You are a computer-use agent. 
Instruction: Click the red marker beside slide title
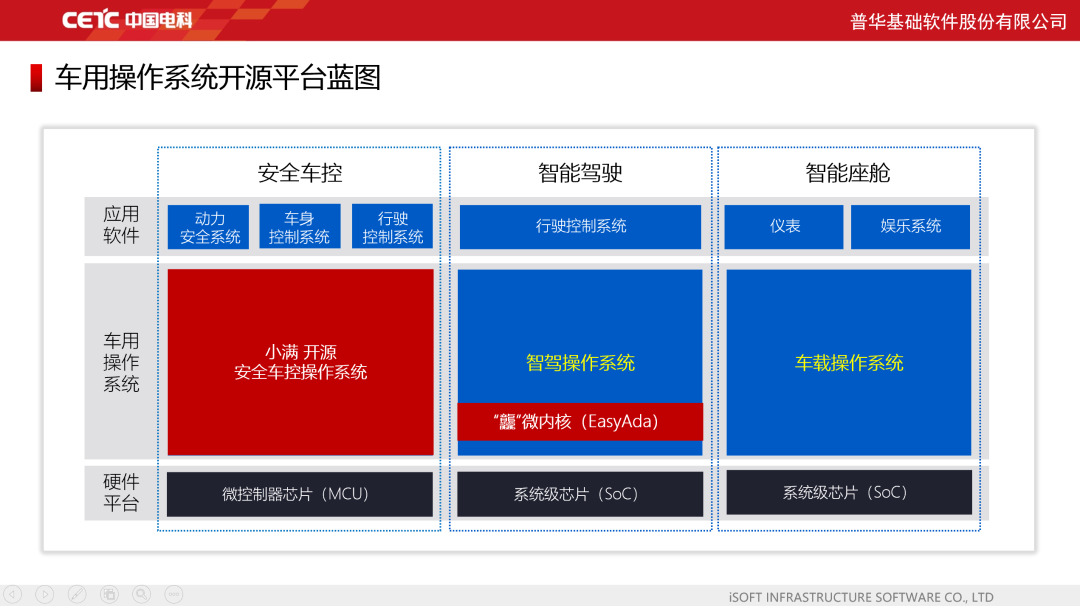click(x=36, y=78)
